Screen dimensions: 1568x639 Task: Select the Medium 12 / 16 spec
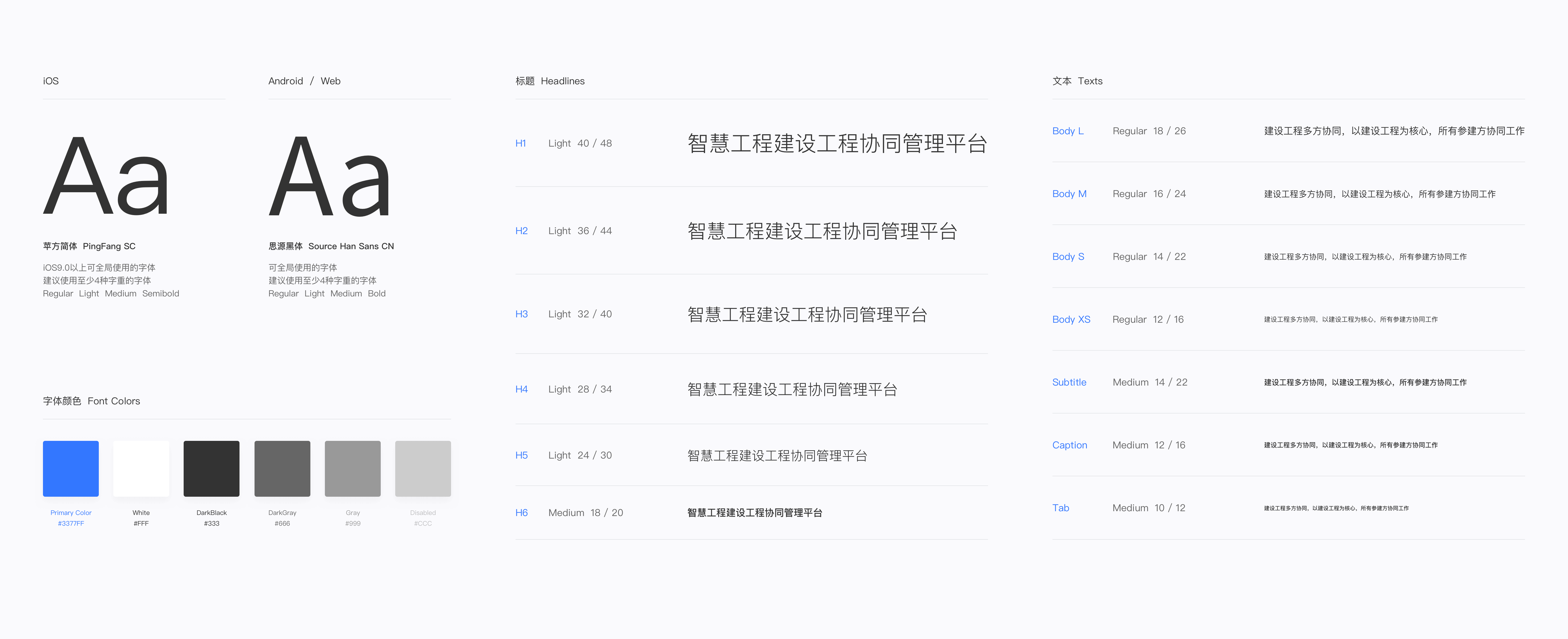(1149, 445)
